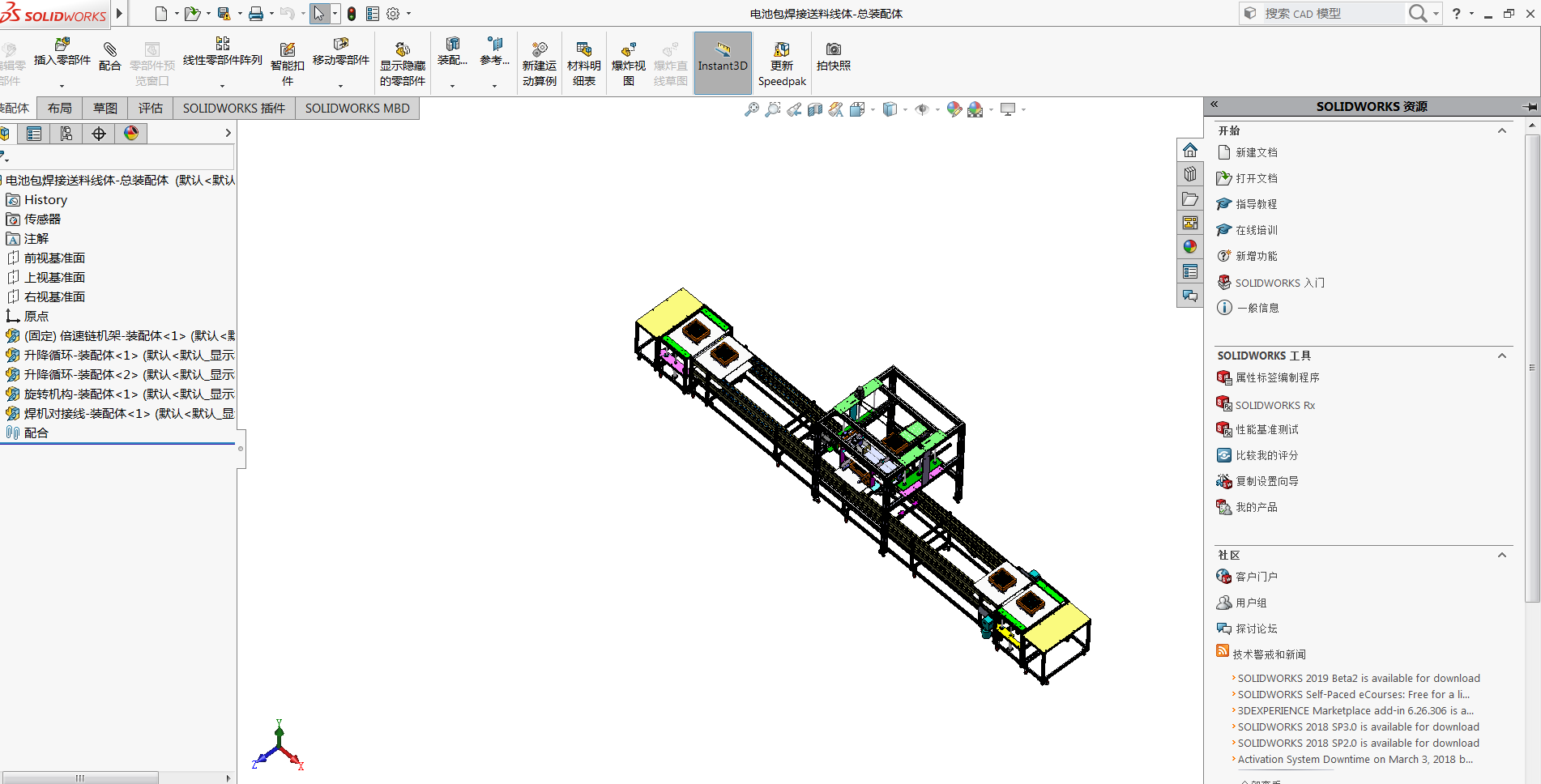
Task: Click the Edit Appearance icon in view toolbar
Action: (x=954, y=109)
